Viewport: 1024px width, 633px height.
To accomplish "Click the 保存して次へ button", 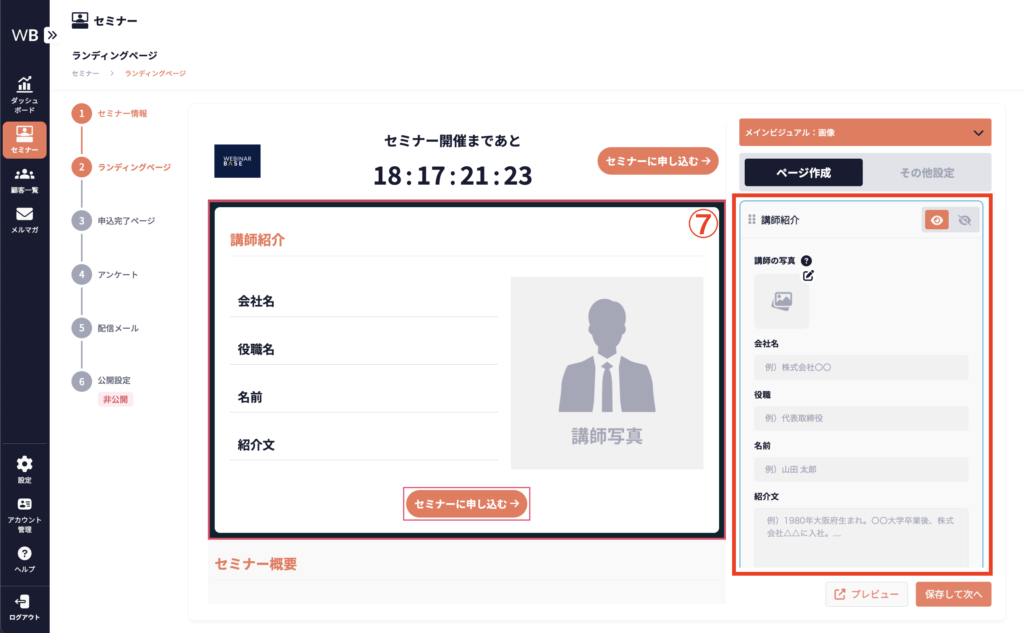I will pyautogui.click(x=953, y=594).
